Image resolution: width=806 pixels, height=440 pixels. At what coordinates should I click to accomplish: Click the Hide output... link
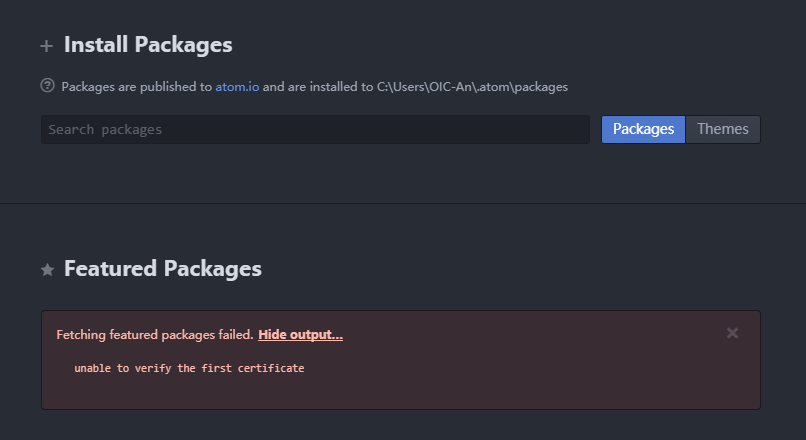pyautogui.click(x=300, y=335)
